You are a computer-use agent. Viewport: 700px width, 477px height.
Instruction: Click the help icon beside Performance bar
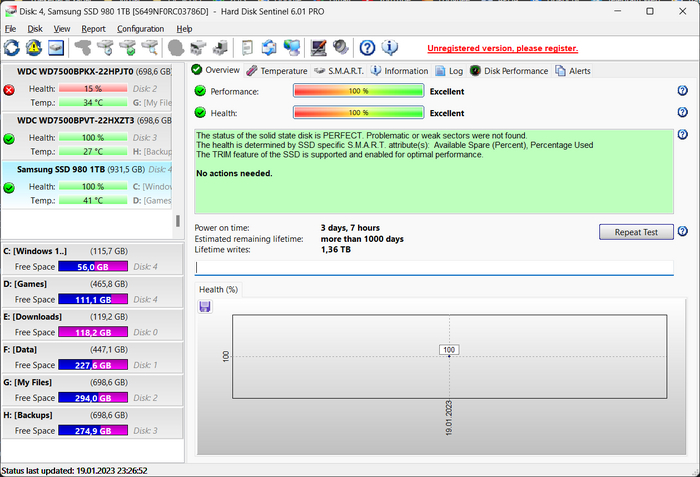click(x=683, y=91)
